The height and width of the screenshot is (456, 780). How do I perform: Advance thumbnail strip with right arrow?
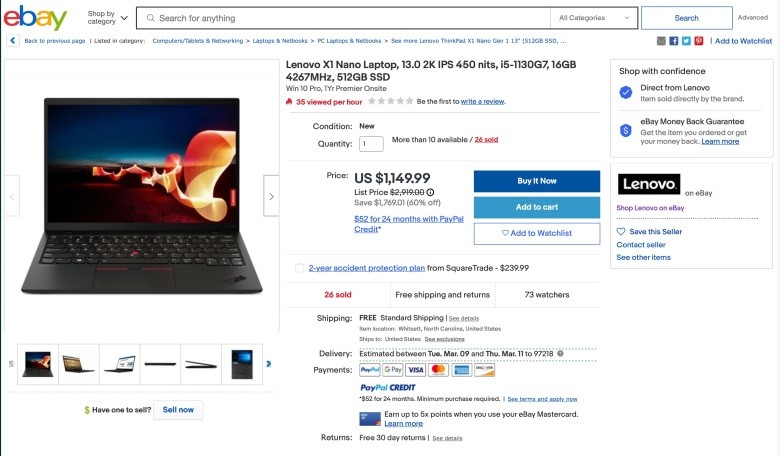pyautogui.click(x=269, y=364)
